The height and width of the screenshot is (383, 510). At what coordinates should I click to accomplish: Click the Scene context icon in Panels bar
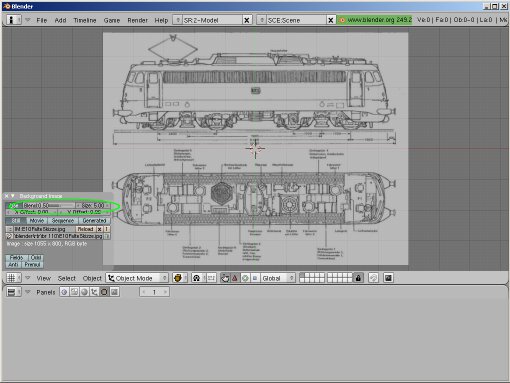click(114, 292)
